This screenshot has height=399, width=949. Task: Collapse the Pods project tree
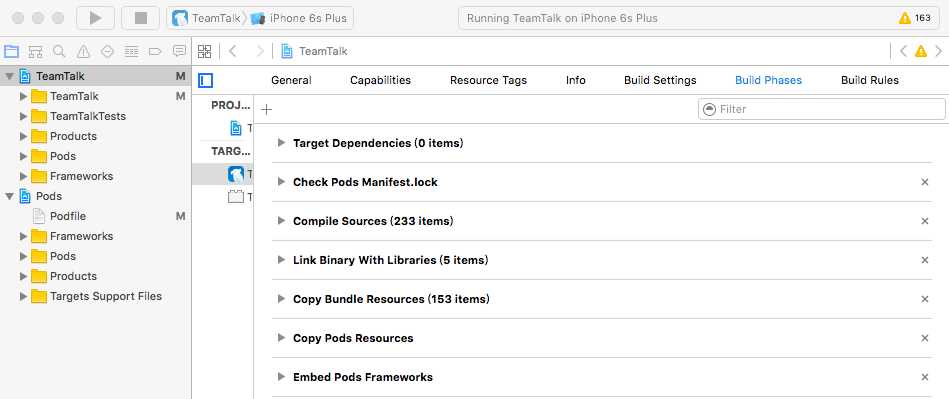[10, 196]
